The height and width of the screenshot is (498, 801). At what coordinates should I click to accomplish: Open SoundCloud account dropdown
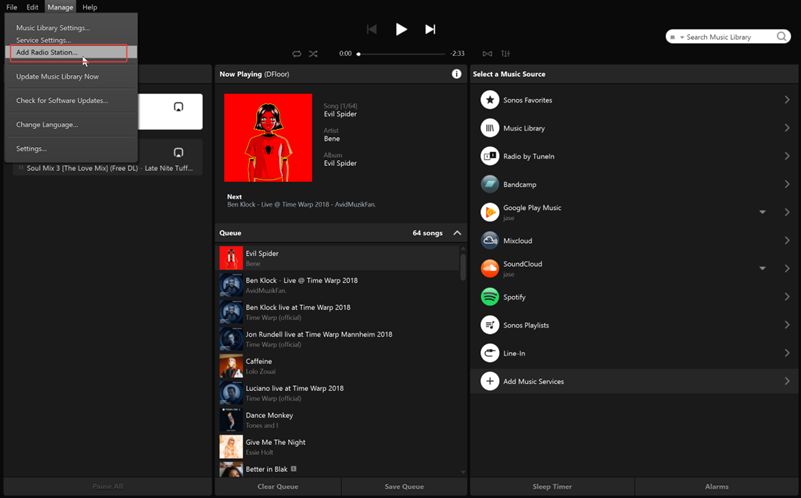coord(762,268)
